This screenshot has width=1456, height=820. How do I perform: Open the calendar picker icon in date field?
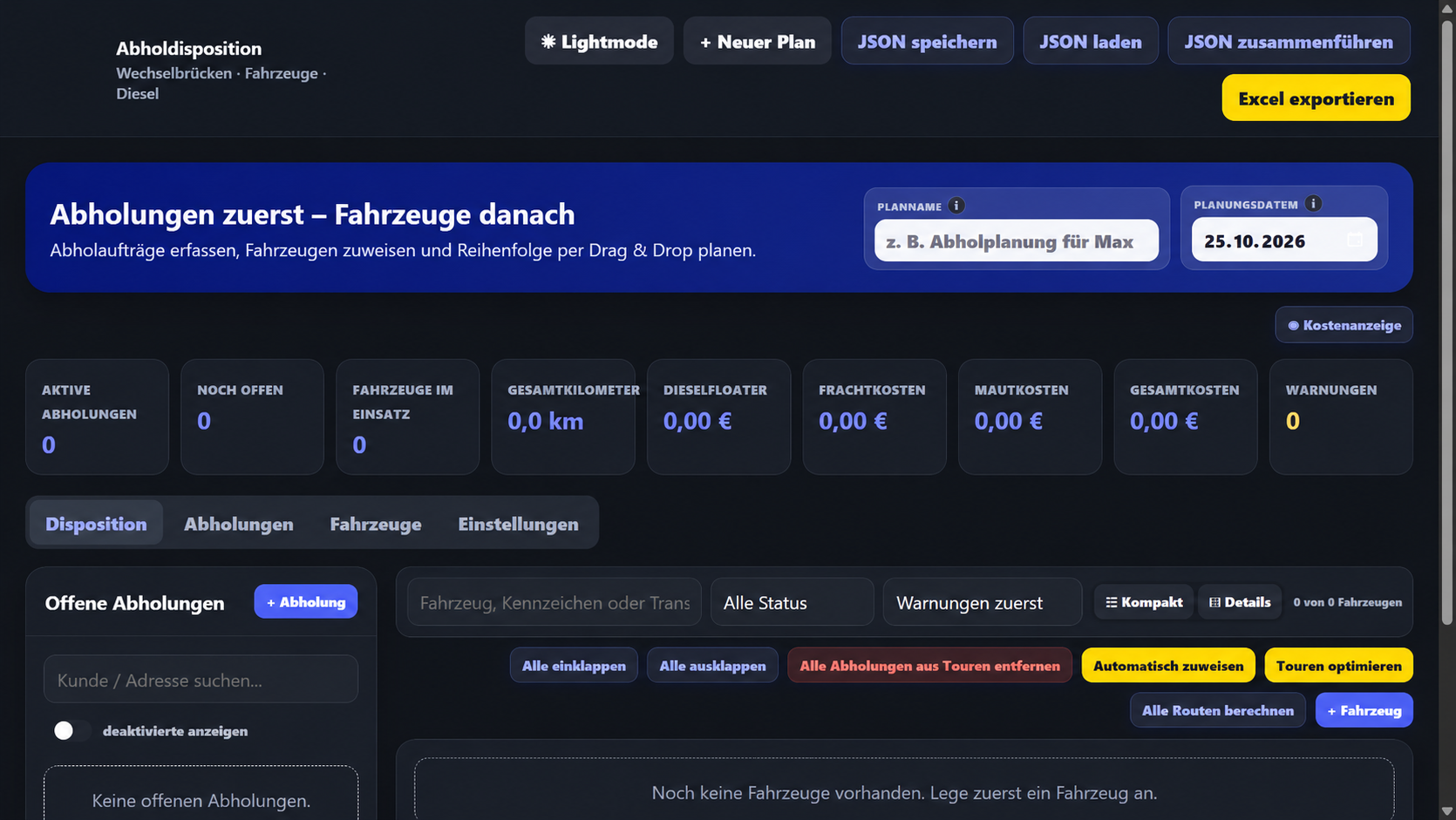pyautogui.click(x=1355, y=241)
